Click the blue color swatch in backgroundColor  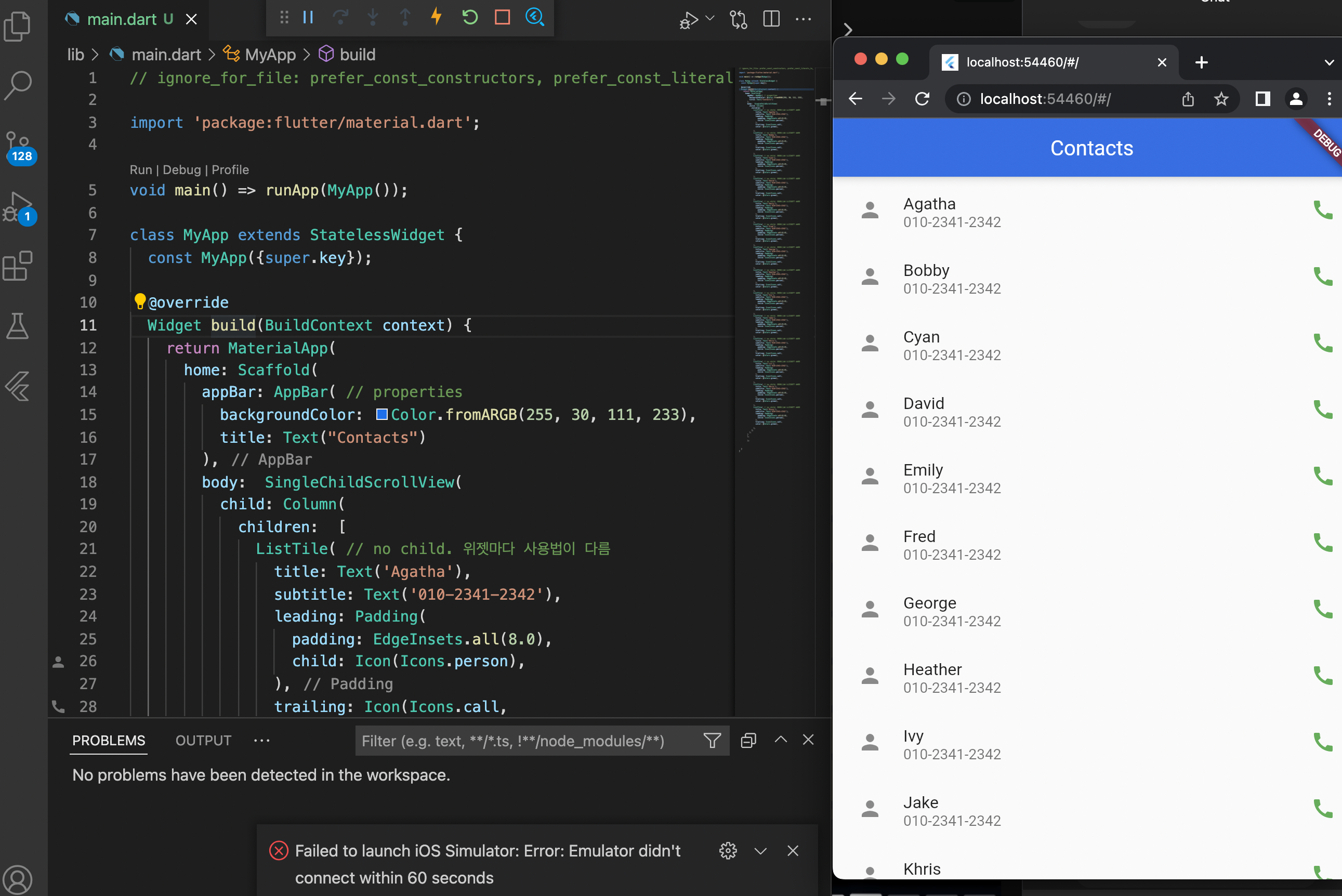[381, 414]
